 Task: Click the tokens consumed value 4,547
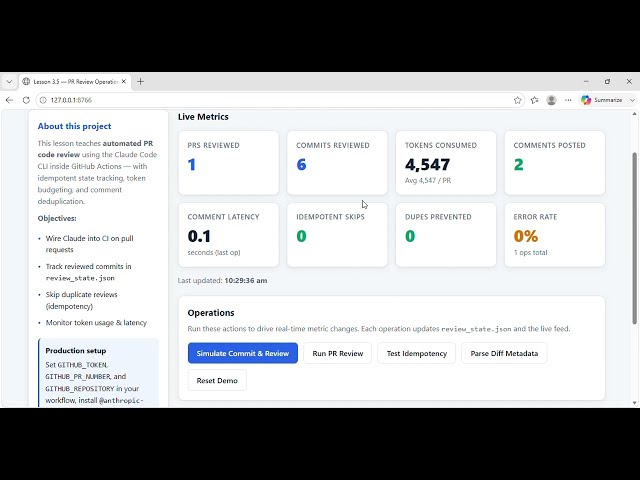427,164
